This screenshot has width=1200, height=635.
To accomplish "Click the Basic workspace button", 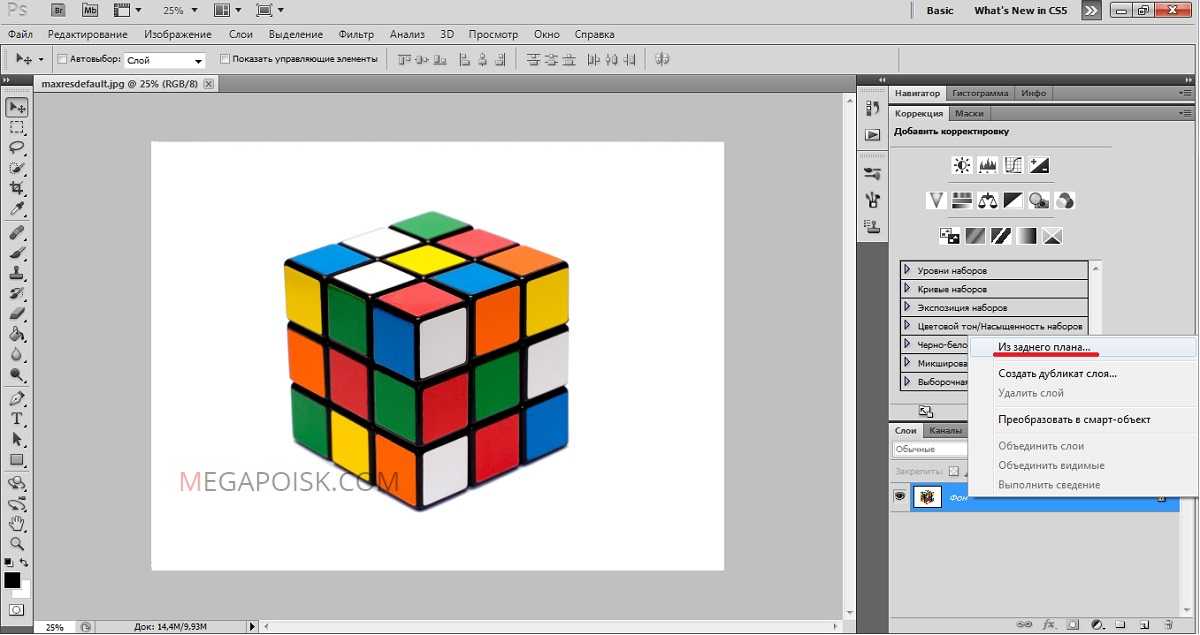I will tap(940, 10).
